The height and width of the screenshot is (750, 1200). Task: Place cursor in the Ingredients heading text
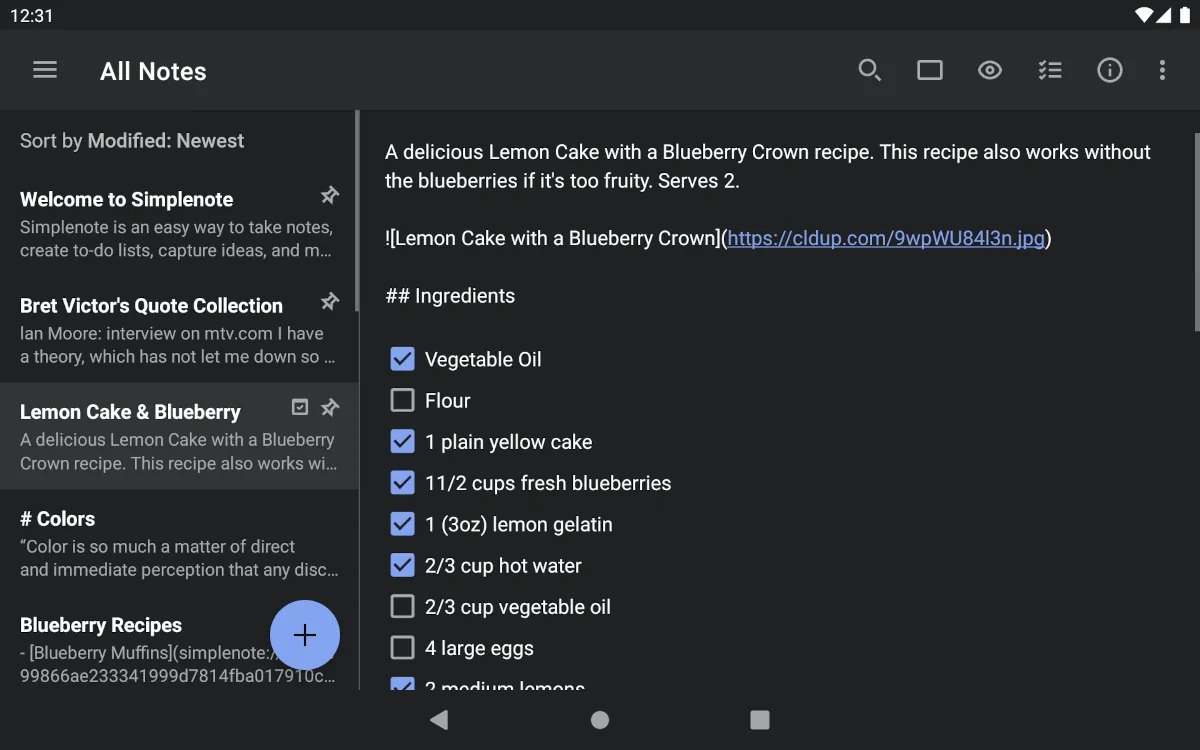coord(464,296)
